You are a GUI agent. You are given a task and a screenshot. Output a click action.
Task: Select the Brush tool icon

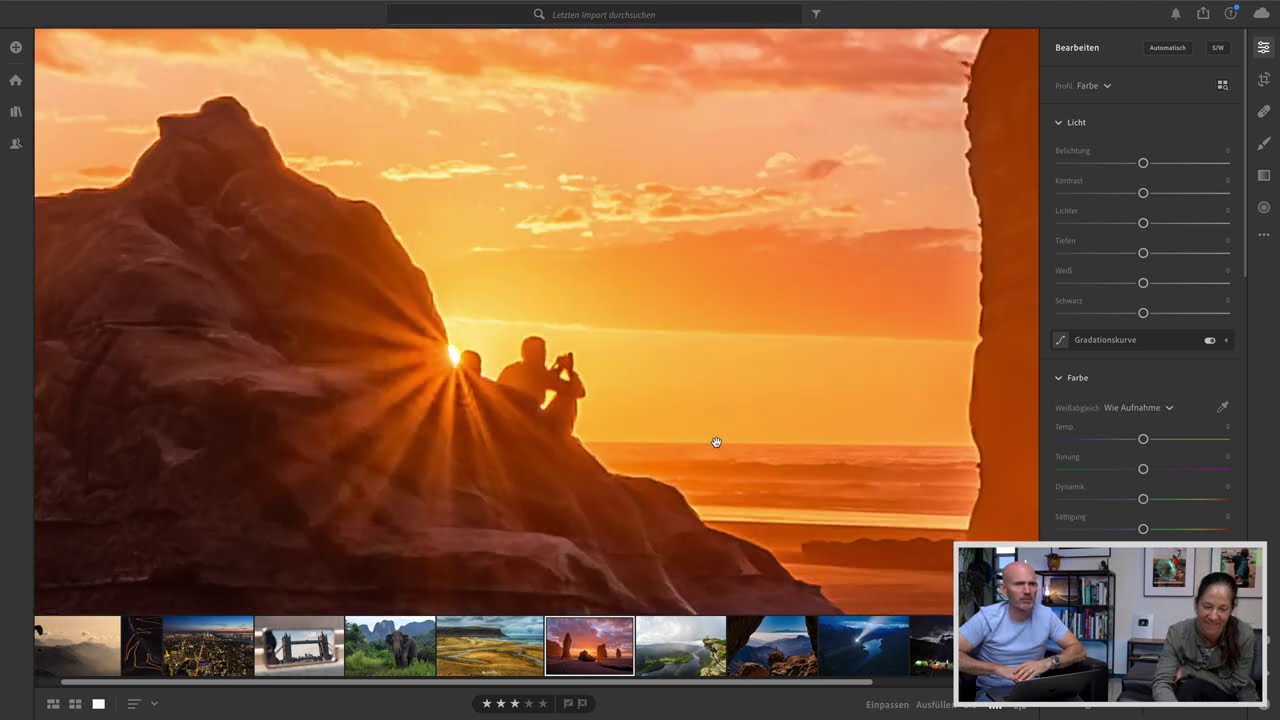click(x=1264, y=143)
